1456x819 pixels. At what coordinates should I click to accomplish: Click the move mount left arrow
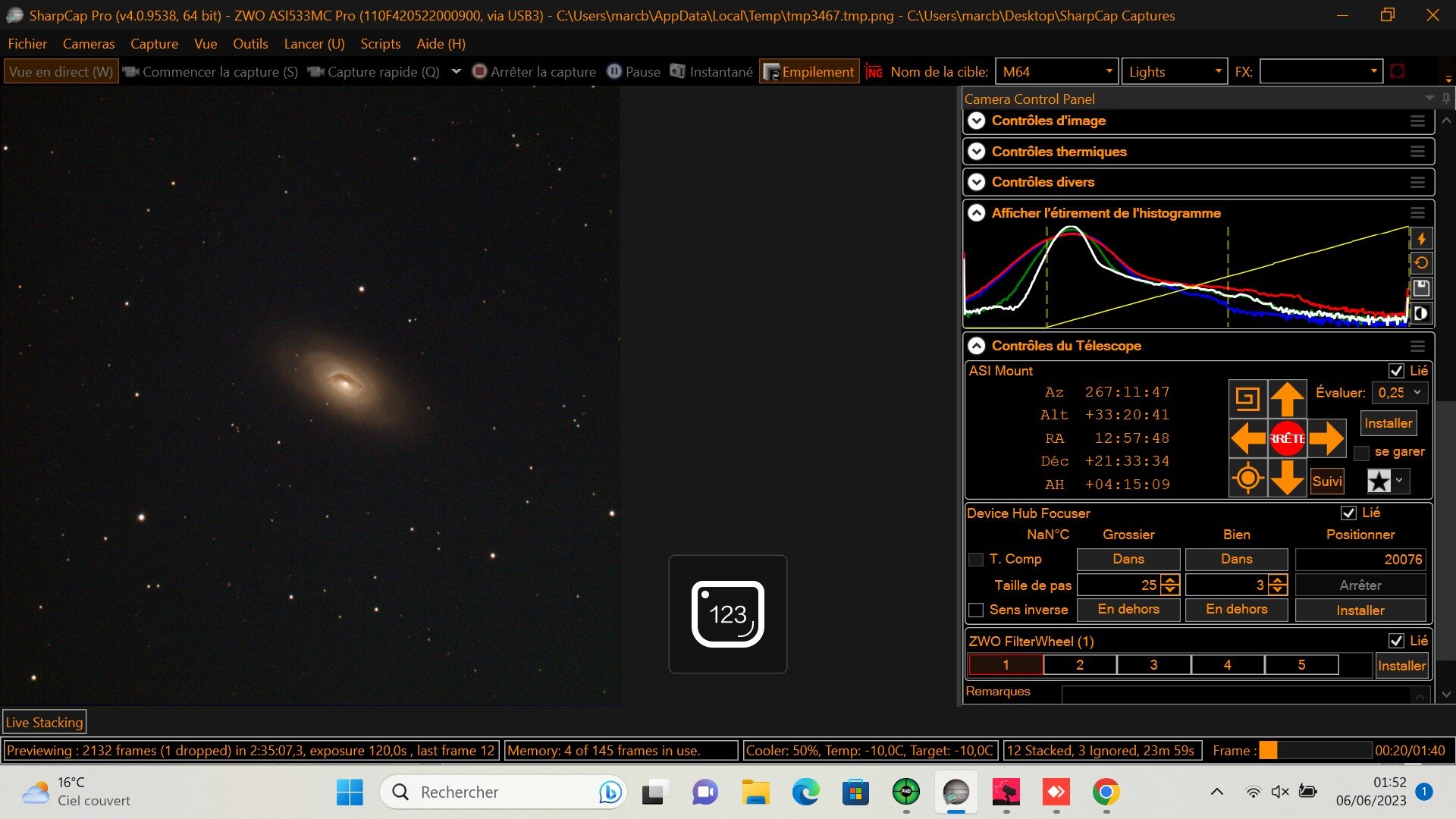click(1247, 438)
